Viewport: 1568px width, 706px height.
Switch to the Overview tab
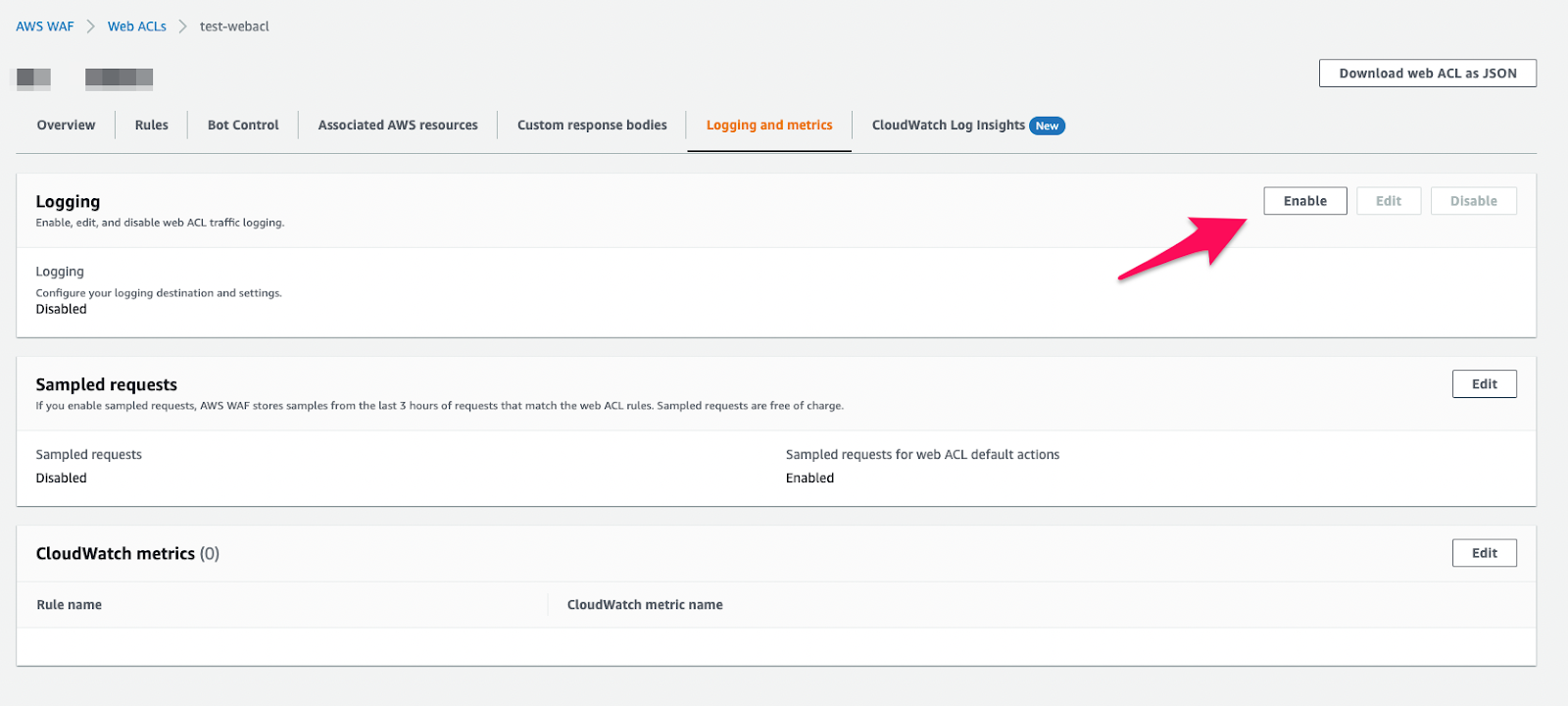[66, 126]
